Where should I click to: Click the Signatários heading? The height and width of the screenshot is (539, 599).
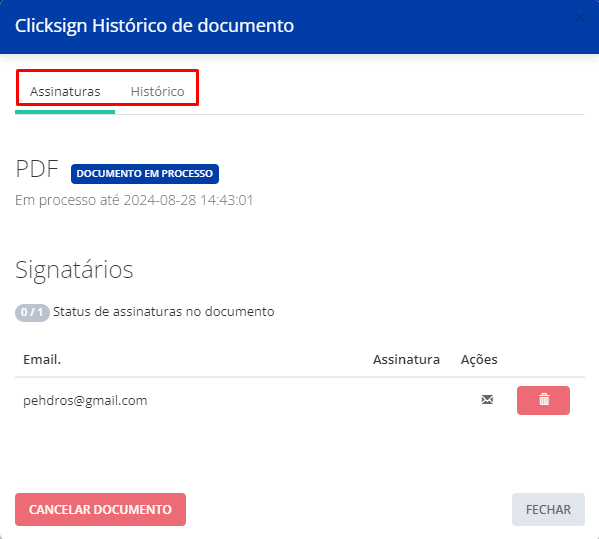(x=74, y=270)
